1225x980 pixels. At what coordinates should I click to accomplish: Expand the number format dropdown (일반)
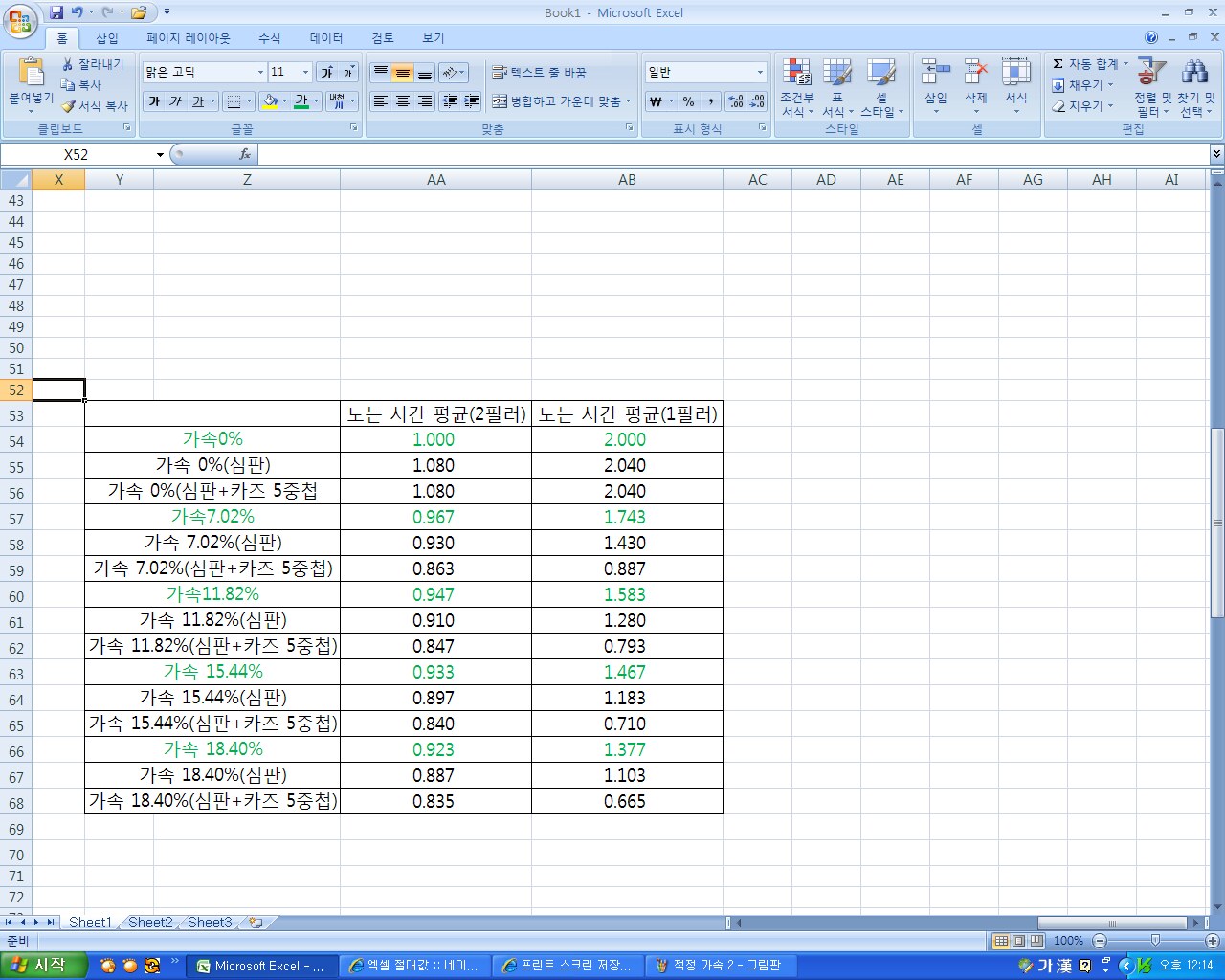tap(760, 73)
